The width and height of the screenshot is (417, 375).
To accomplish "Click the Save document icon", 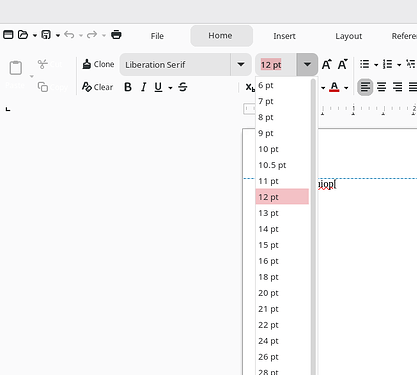I will click(46, 35).
